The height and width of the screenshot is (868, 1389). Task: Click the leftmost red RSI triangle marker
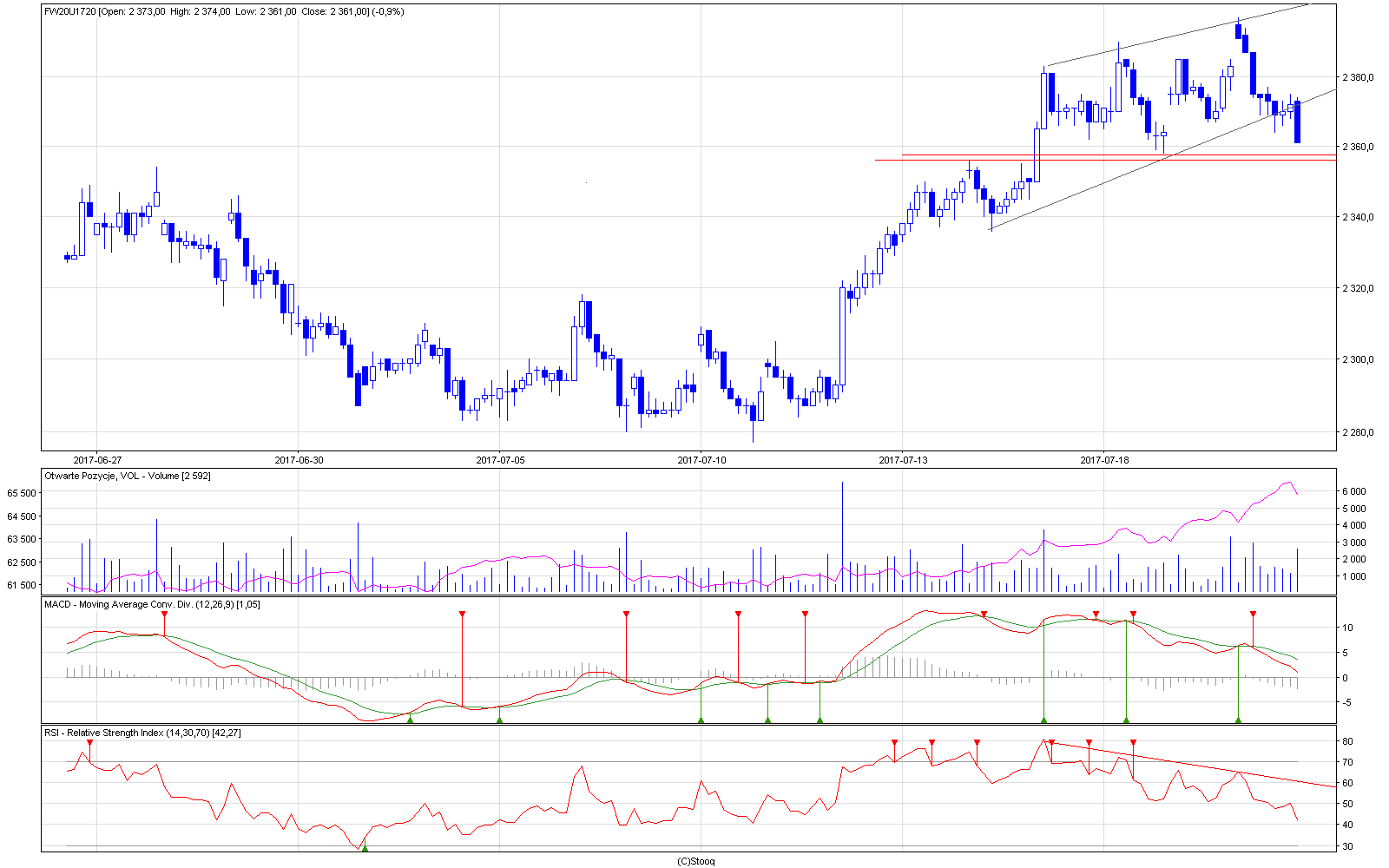89,742
